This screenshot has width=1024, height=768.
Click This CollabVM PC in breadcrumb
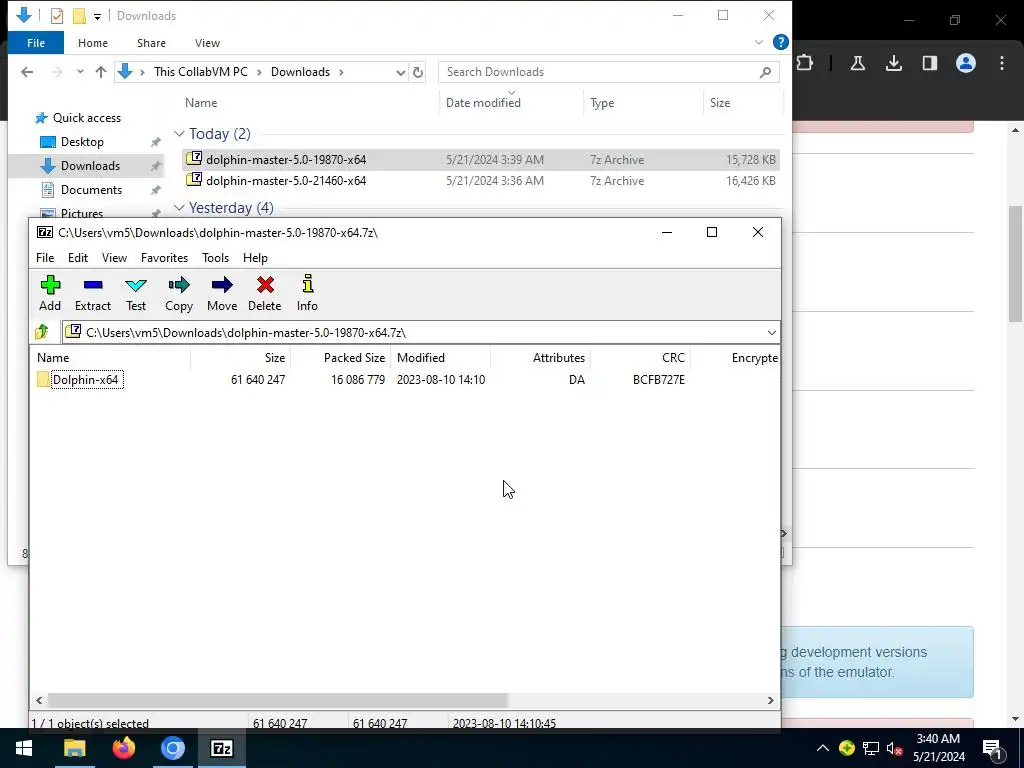(200, 72)
